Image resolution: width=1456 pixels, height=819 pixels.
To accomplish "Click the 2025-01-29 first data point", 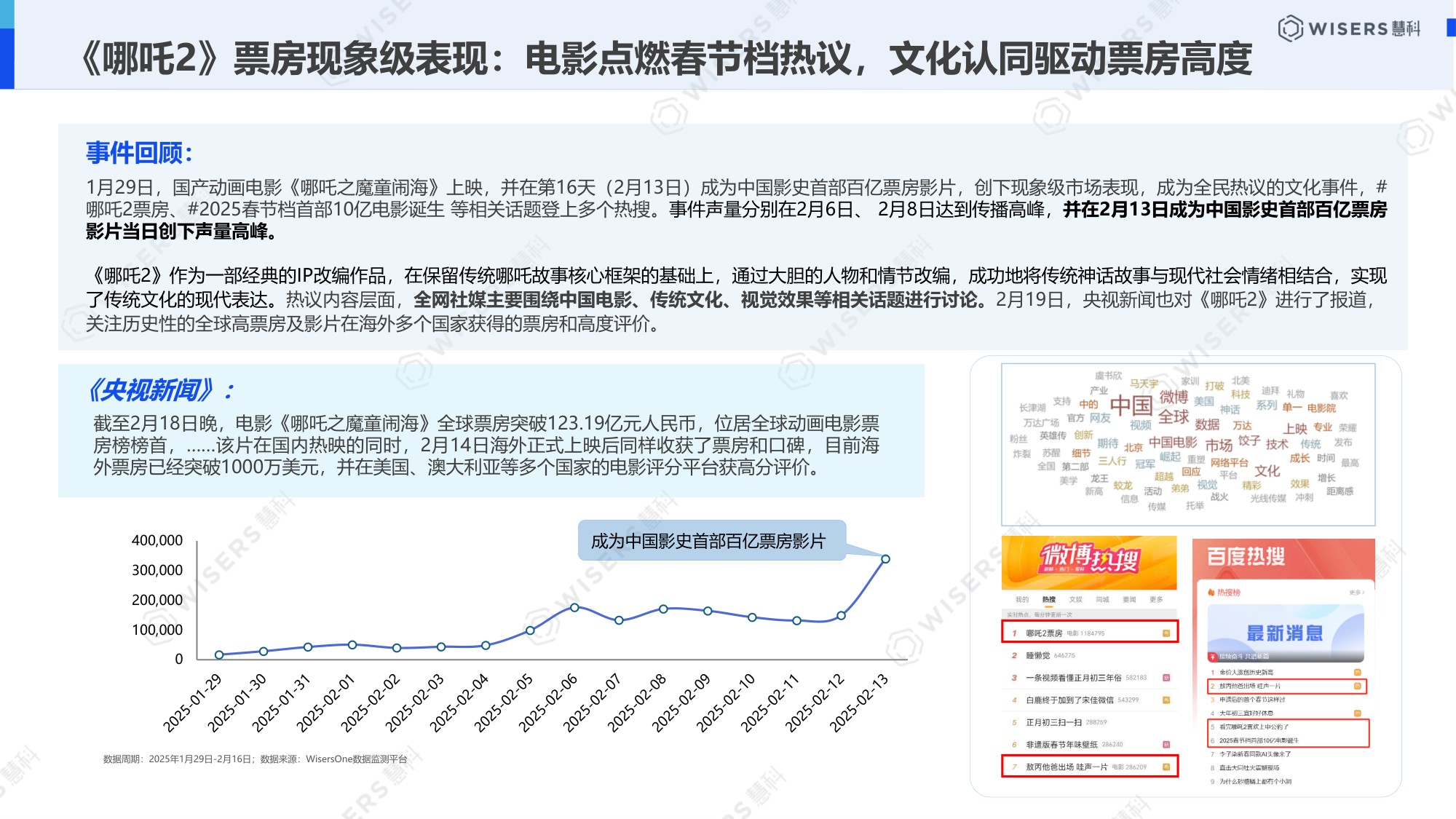I will [x=219, y=655].
